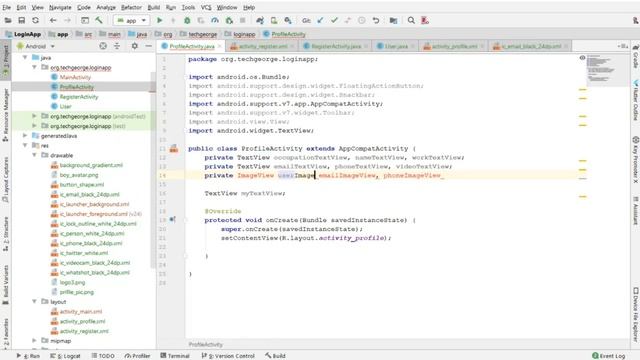Image resolution: width=640 pixels, height=360 pixels.
Task: Expand the org.techgeorge.loginapp (androidTest) package
Action: (35, 116)
